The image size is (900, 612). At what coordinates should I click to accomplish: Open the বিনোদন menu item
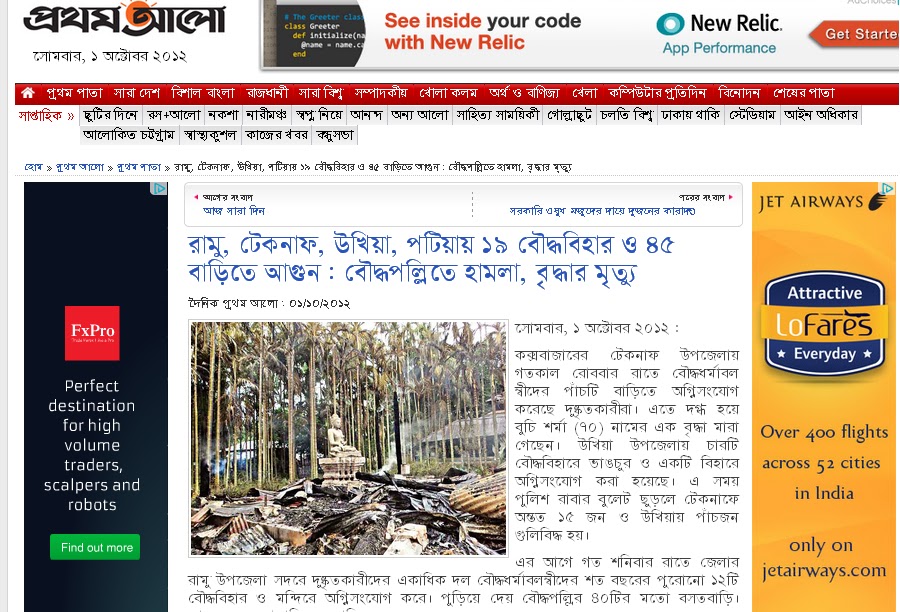[739, 92]
